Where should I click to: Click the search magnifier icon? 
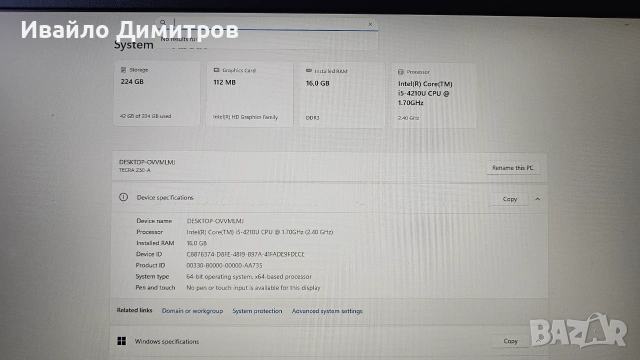(x=163, y=22)
